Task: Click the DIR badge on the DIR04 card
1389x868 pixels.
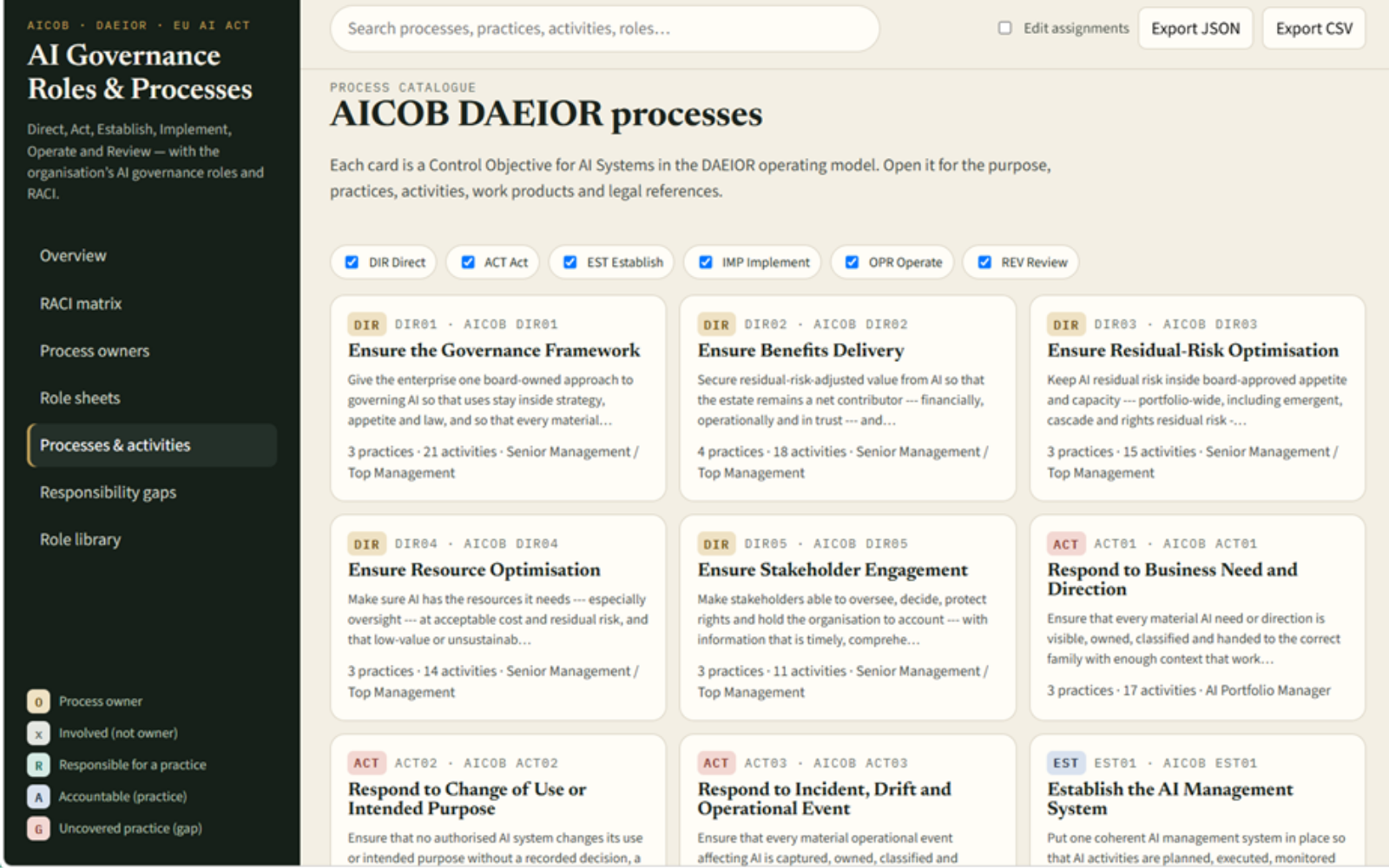Action: (x=366, y=544)
